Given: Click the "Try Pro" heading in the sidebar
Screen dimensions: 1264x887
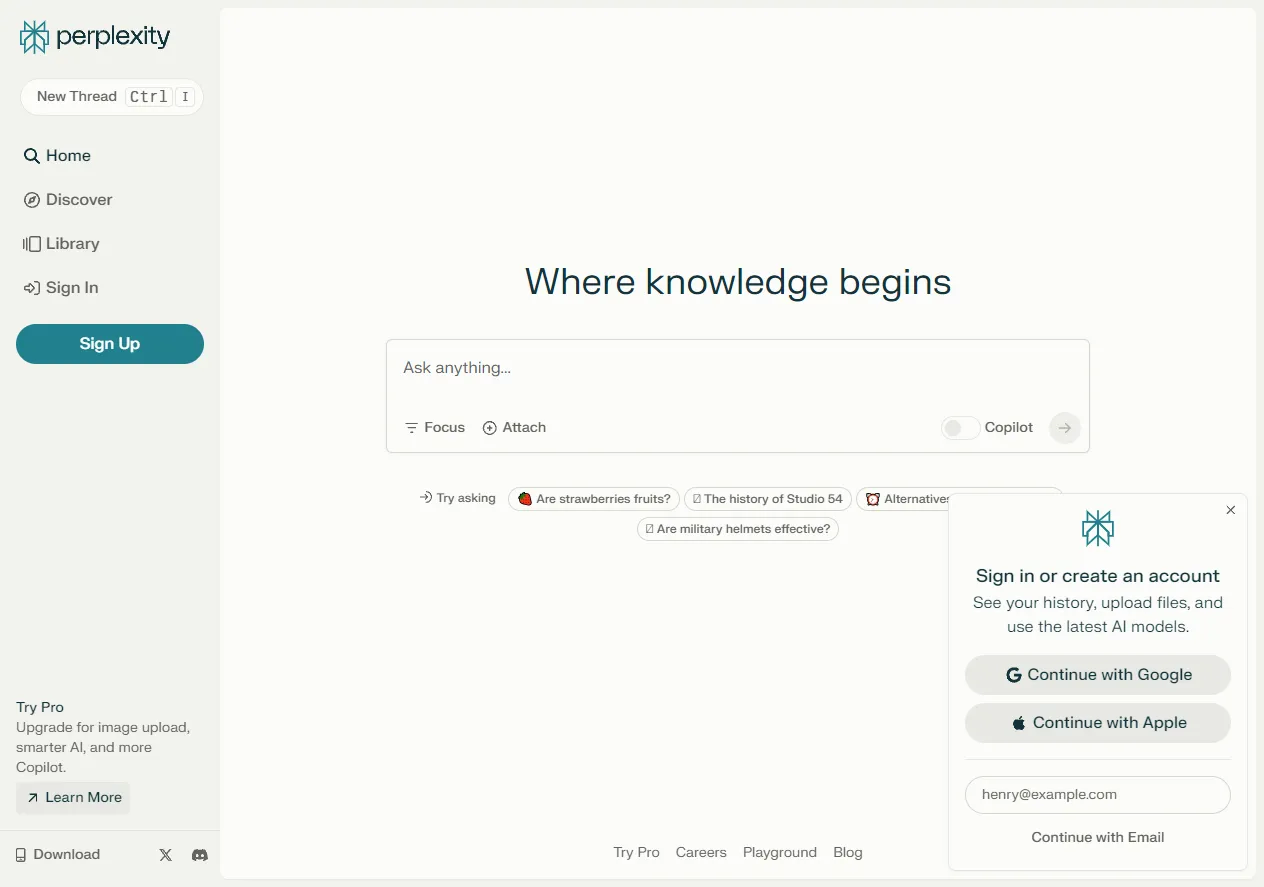Looking at the screenshot, I should (x=40, y=707).
